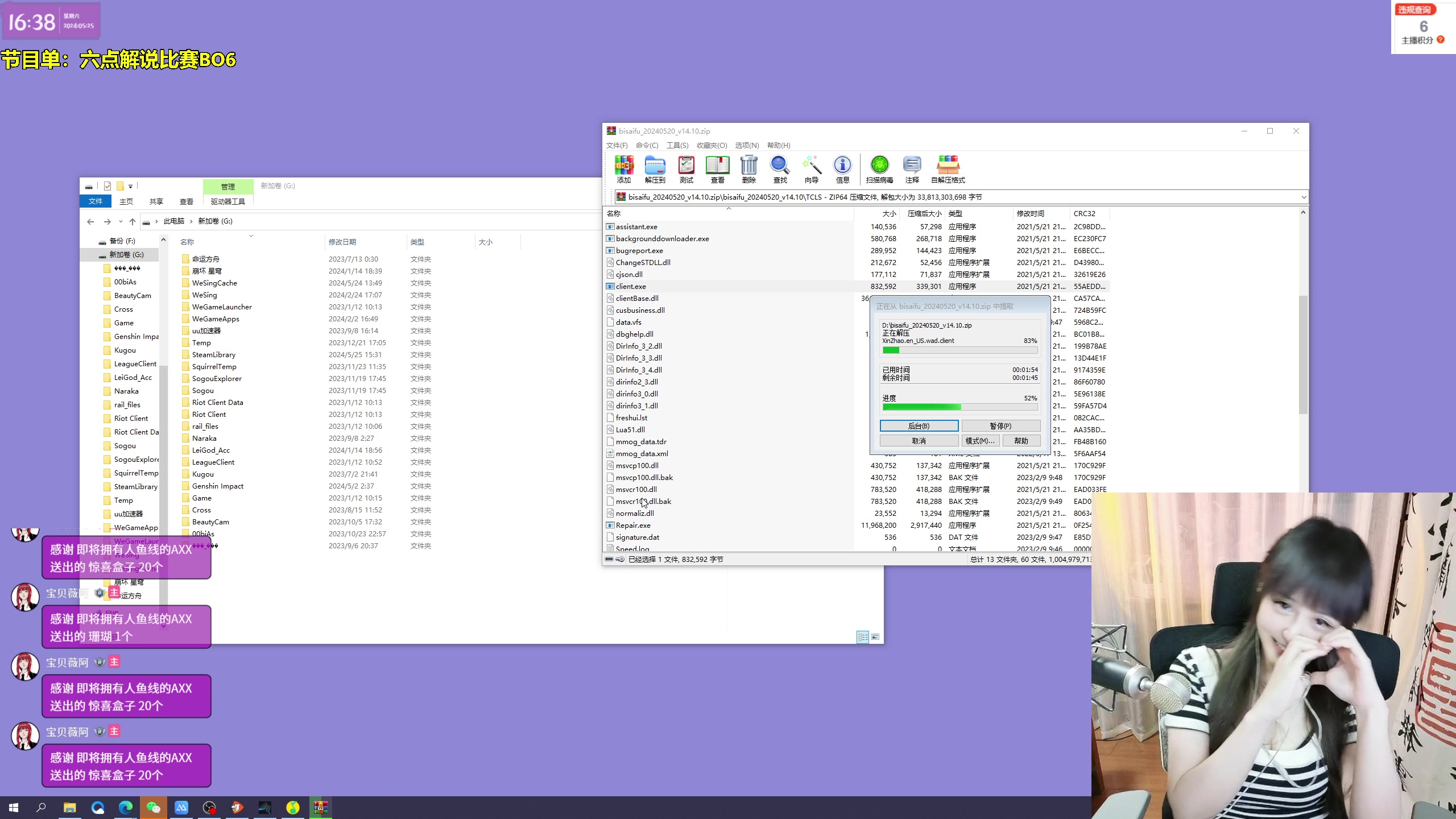Open the Info (信息) icon
Viewport: 1456px width, 819px height.
click(x=842, y=169)
